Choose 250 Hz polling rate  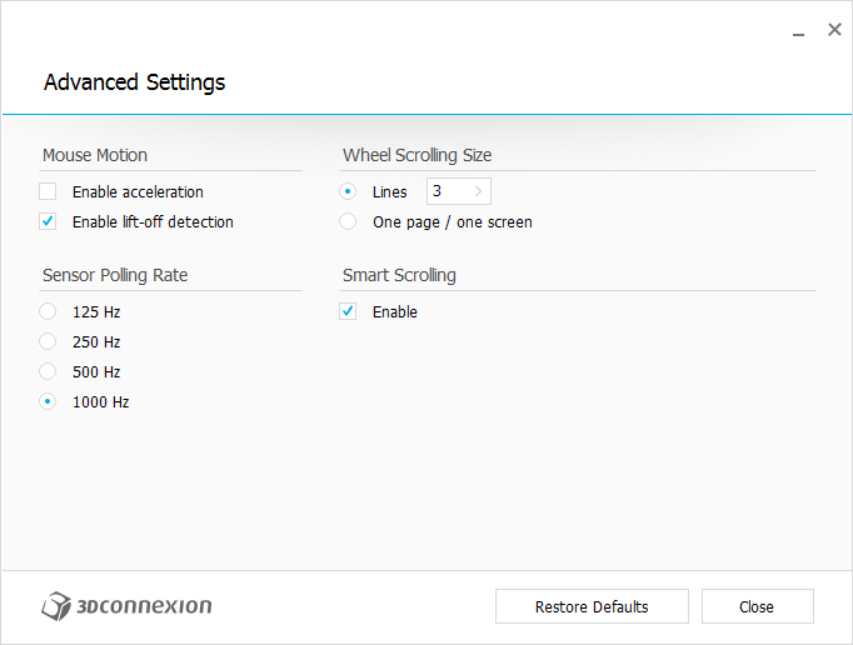pyautogui.click(x=48, y=342)
